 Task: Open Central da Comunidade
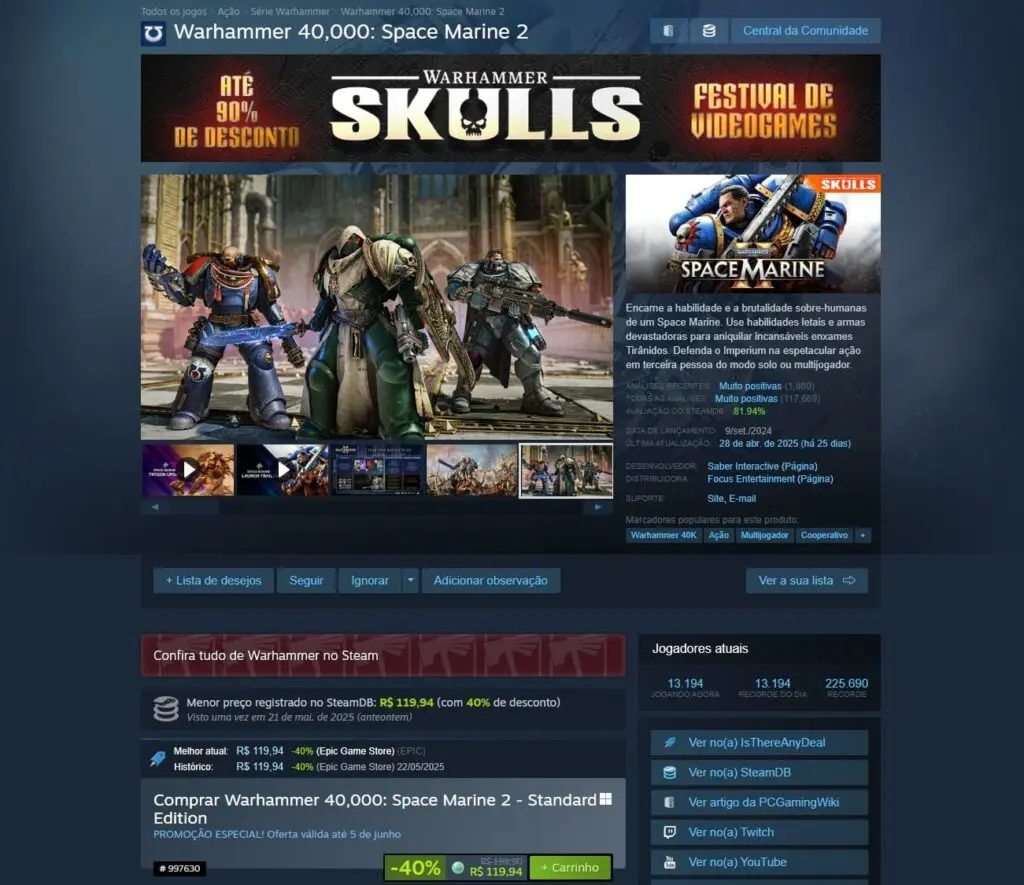(x=805, y=31)
